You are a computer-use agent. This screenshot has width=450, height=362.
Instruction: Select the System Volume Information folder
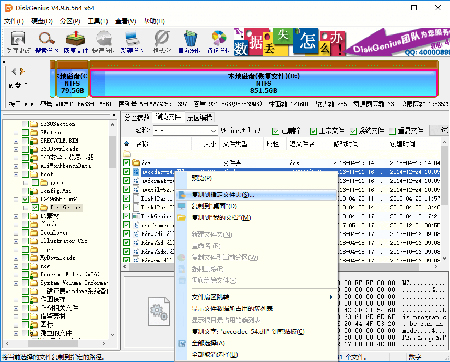[74, 283]
